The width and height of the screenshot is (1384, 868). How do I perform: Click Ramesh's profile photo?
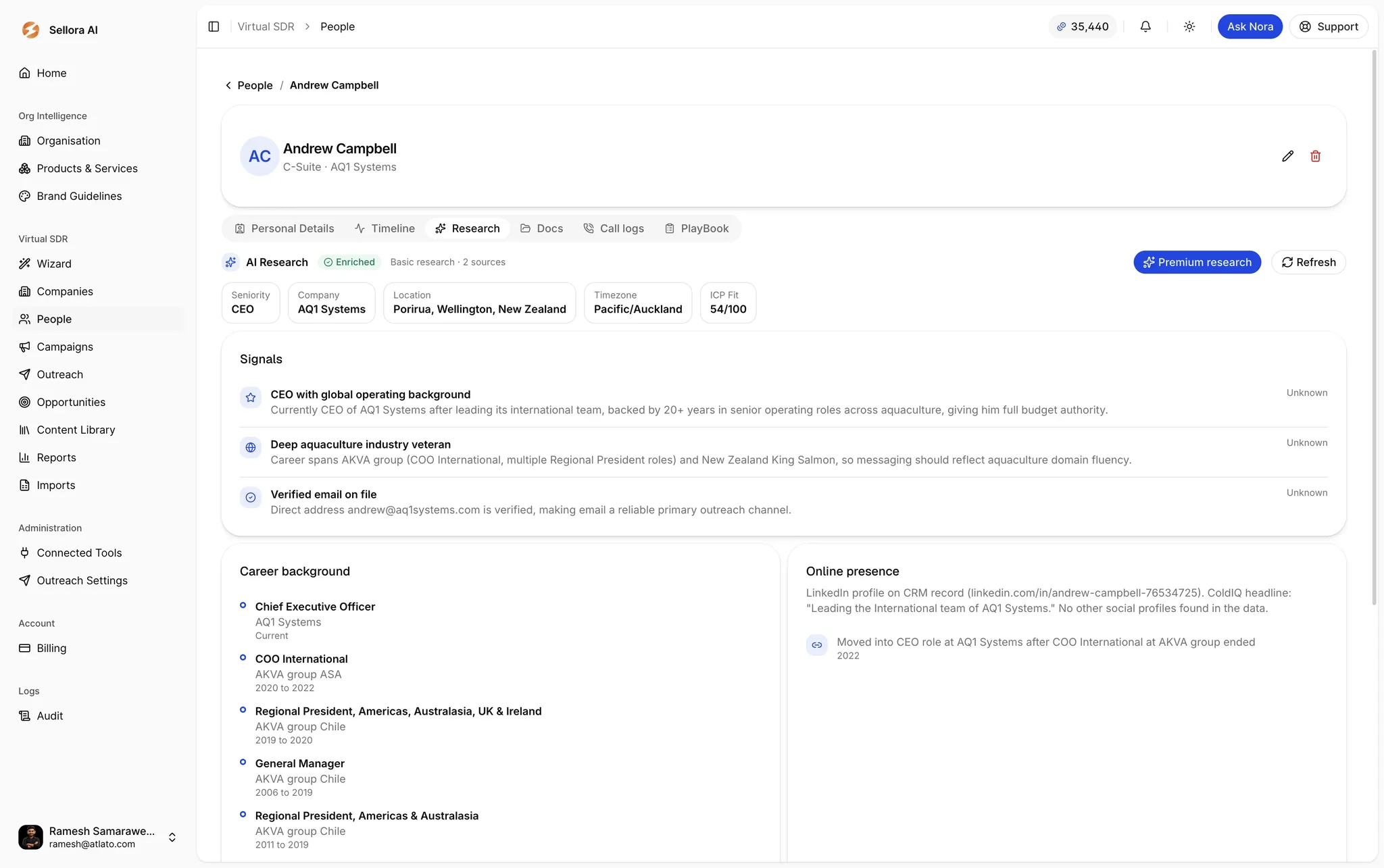pyautogui.click(x=30, y=837)
